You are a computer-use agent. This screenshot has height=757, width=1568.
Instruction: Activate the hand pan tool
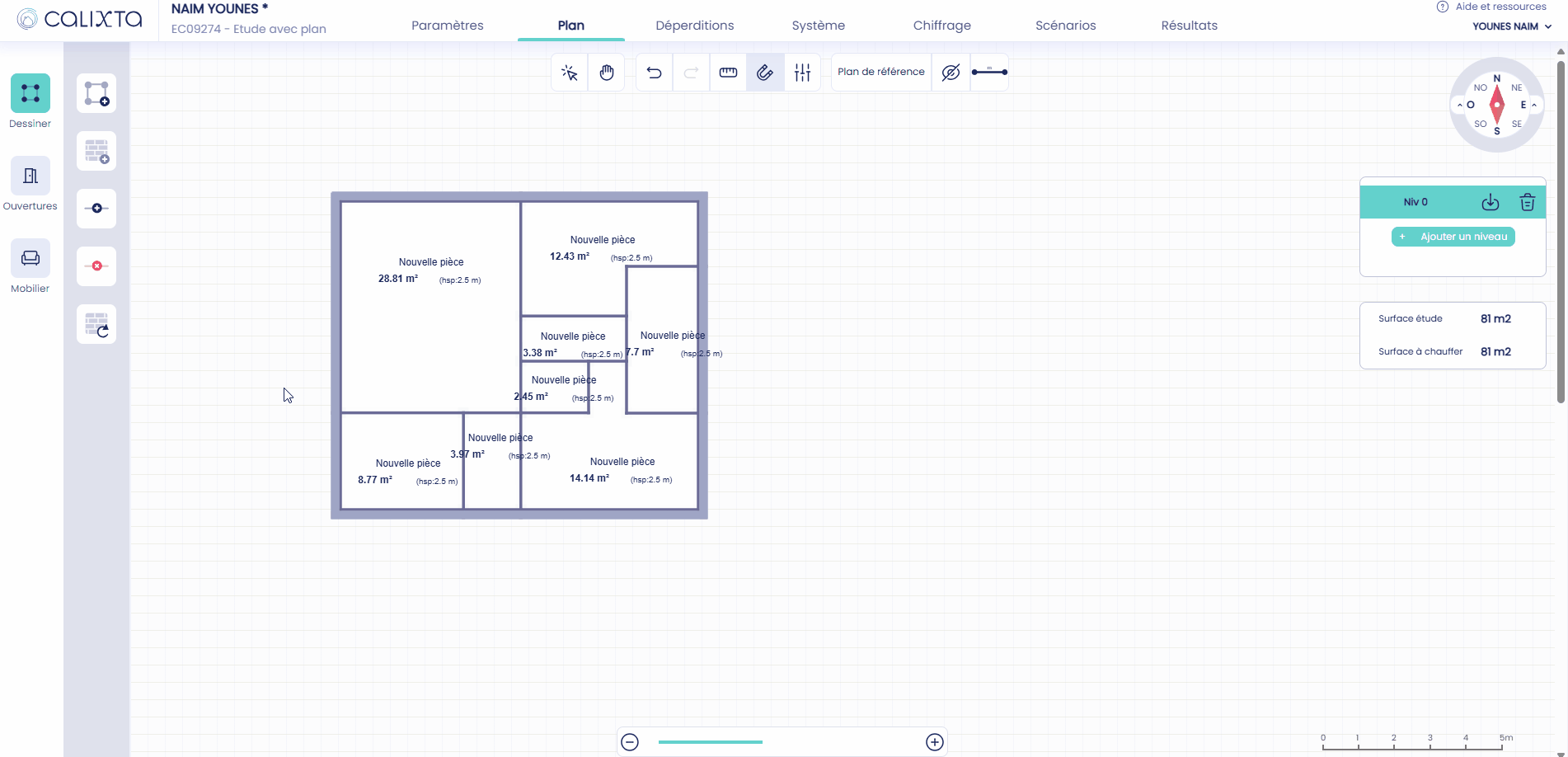click(607, 73)
